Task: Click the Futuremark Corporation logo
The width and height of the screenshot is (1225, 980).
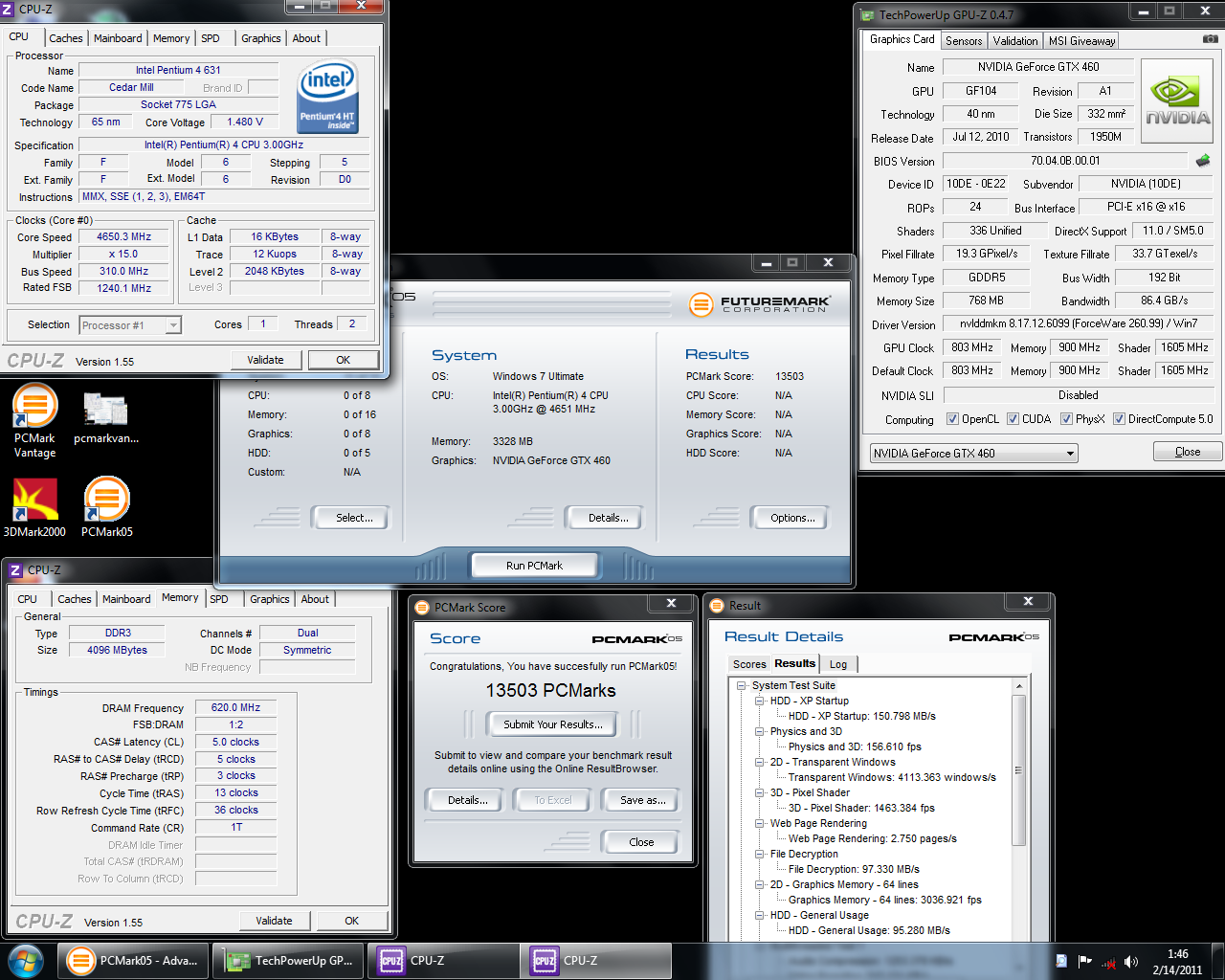Action: (x=761, y=304)
